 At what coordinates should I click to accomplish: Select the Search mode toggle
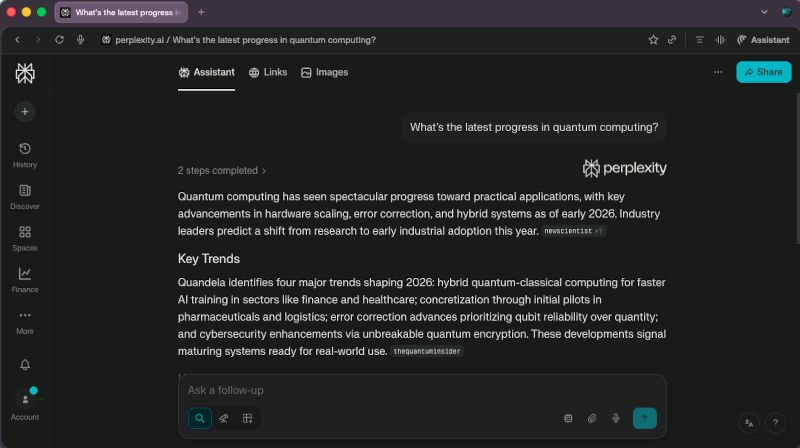199,418
